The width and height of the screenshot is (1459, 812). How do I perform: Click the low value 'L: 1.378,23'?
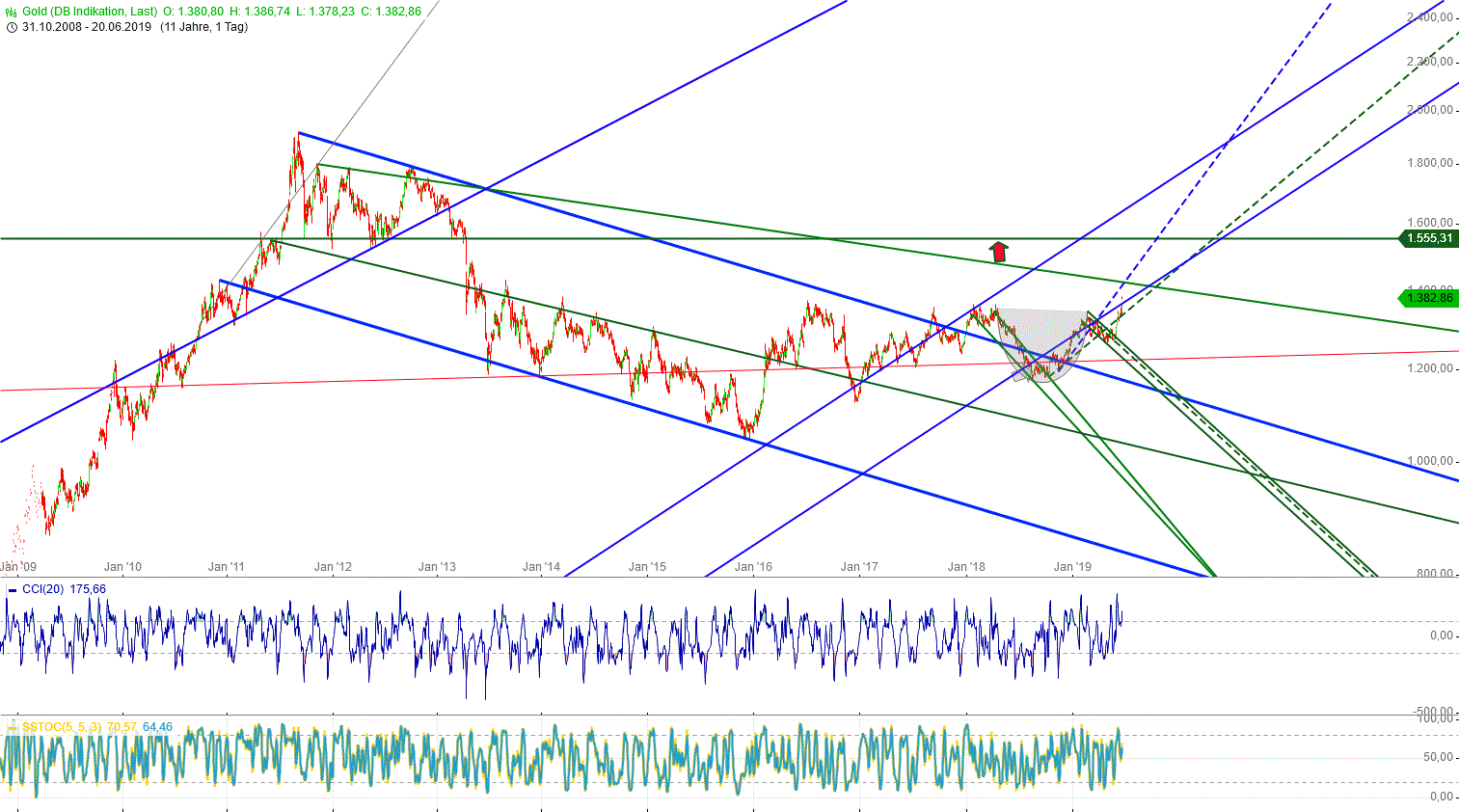326,12
